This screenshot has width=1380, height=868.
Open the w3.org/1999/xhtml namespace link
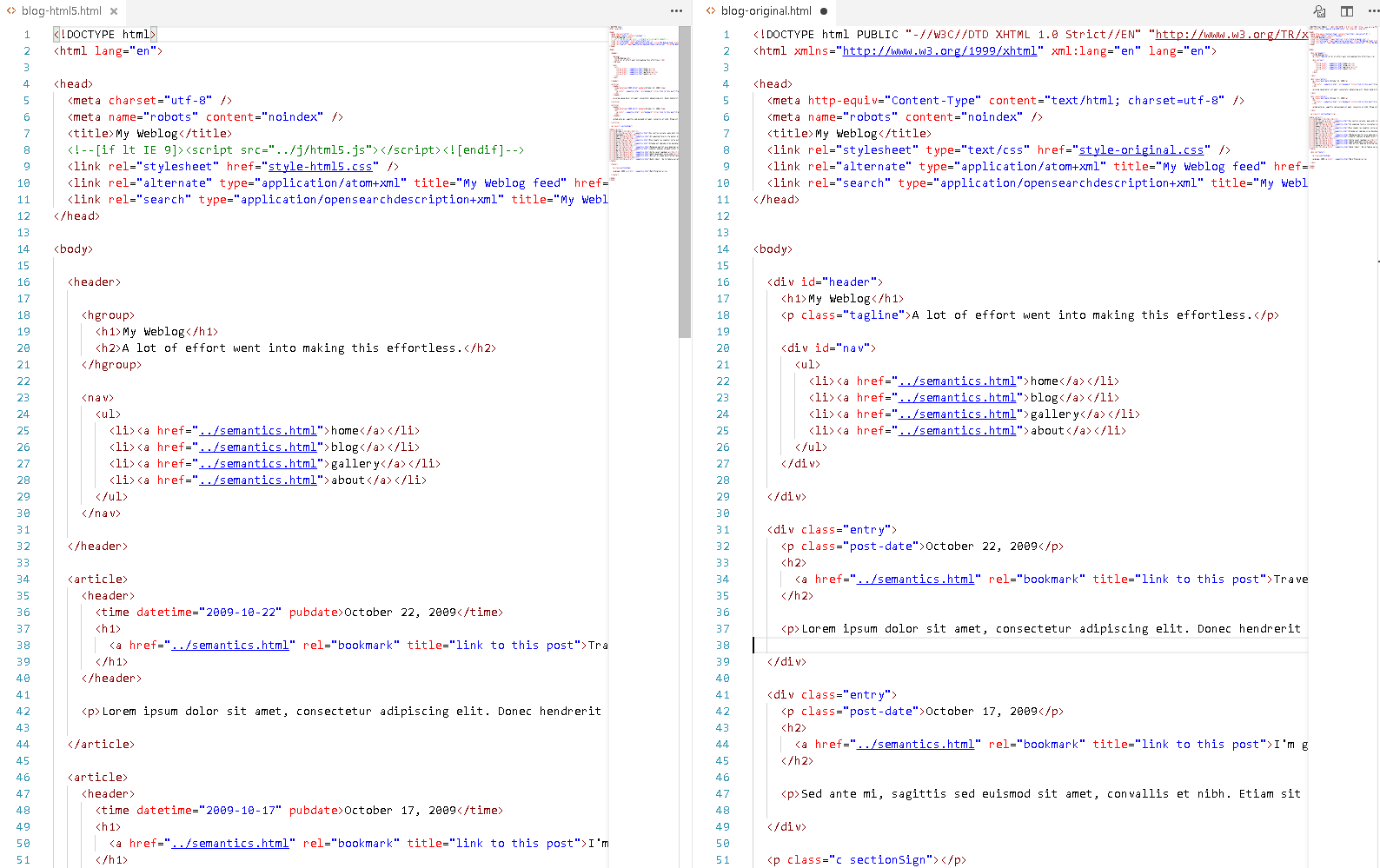click(939, 50)
